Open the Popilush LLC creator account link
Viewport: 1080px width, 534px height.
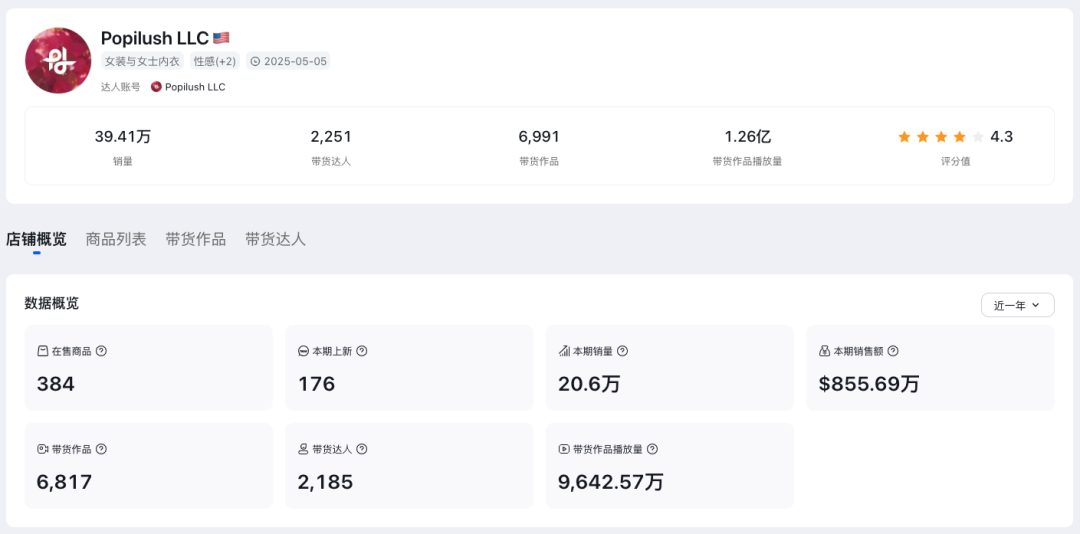[195, 87]
